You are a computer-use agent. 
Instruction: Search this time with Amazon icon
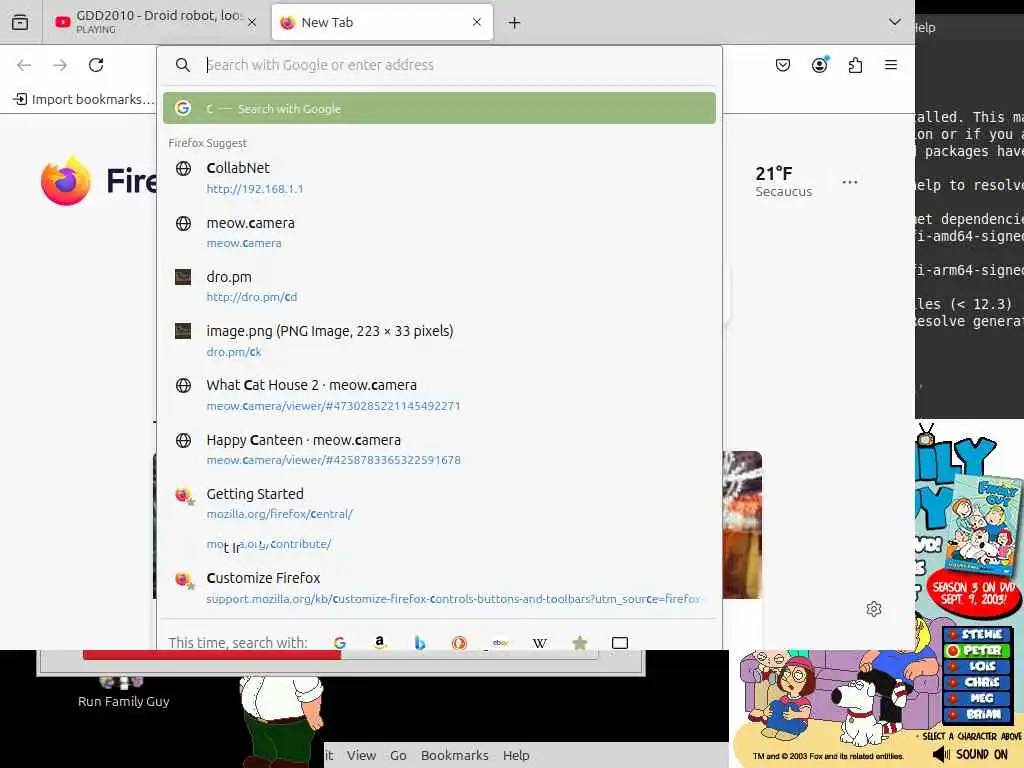coord(379,643)
